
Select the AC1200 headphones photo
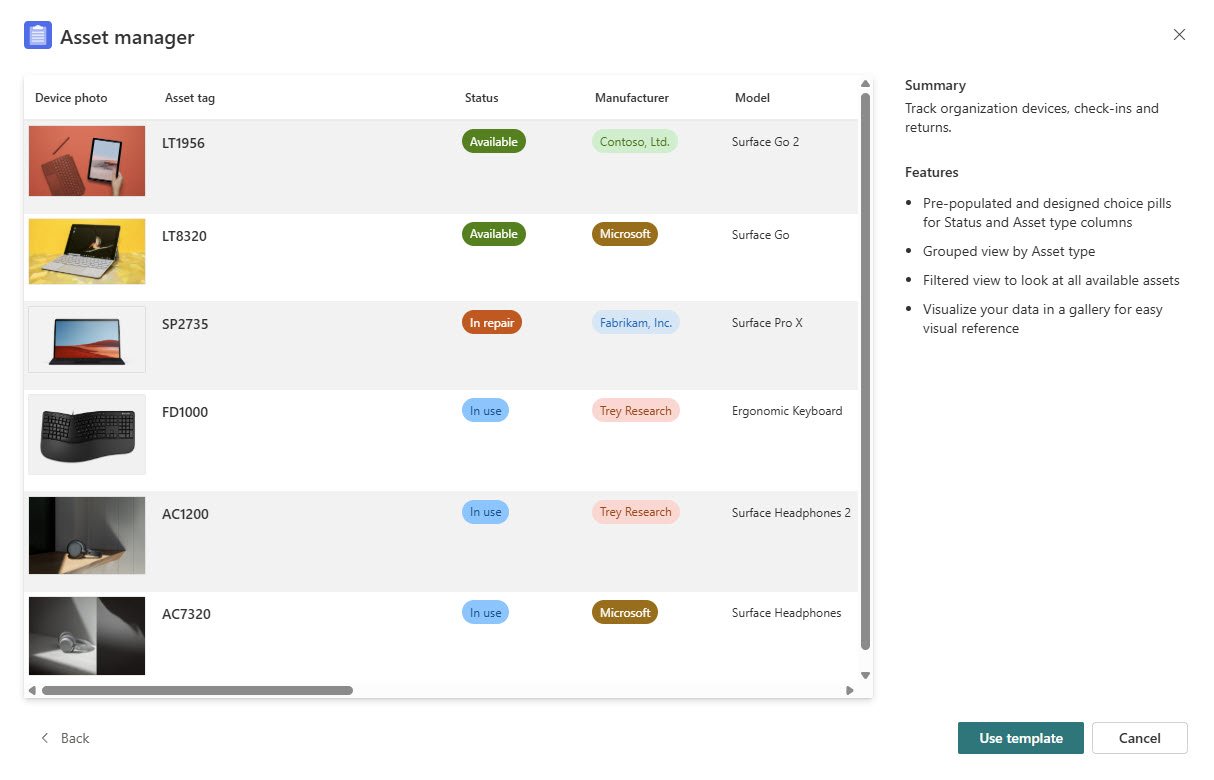[87, 535]
